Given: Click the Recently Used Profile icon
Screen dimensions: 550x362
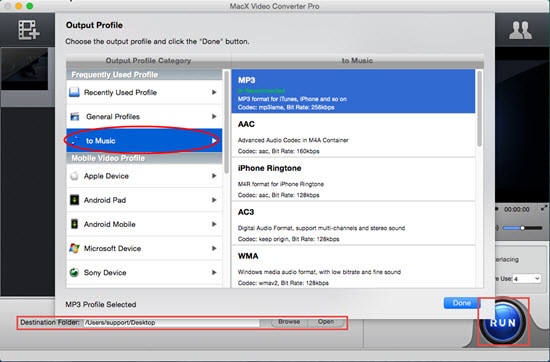Looking at the screenshot, I should [74, 92].
